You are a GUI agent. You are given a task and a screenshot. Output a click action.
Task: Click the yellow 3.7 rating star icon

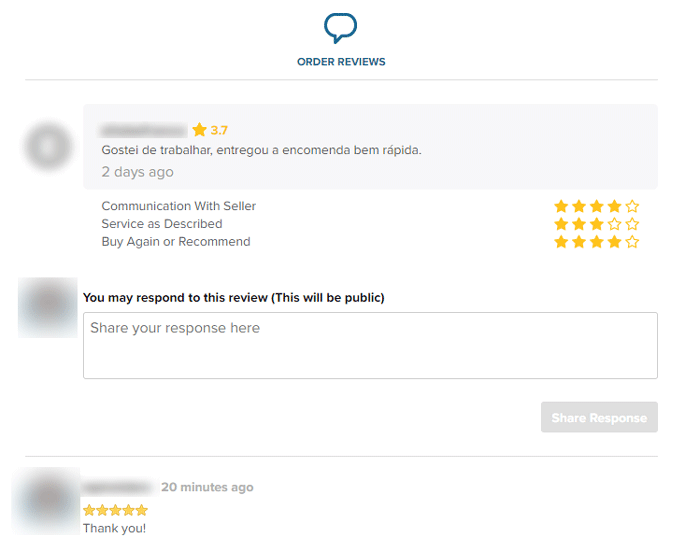[200, 130]
